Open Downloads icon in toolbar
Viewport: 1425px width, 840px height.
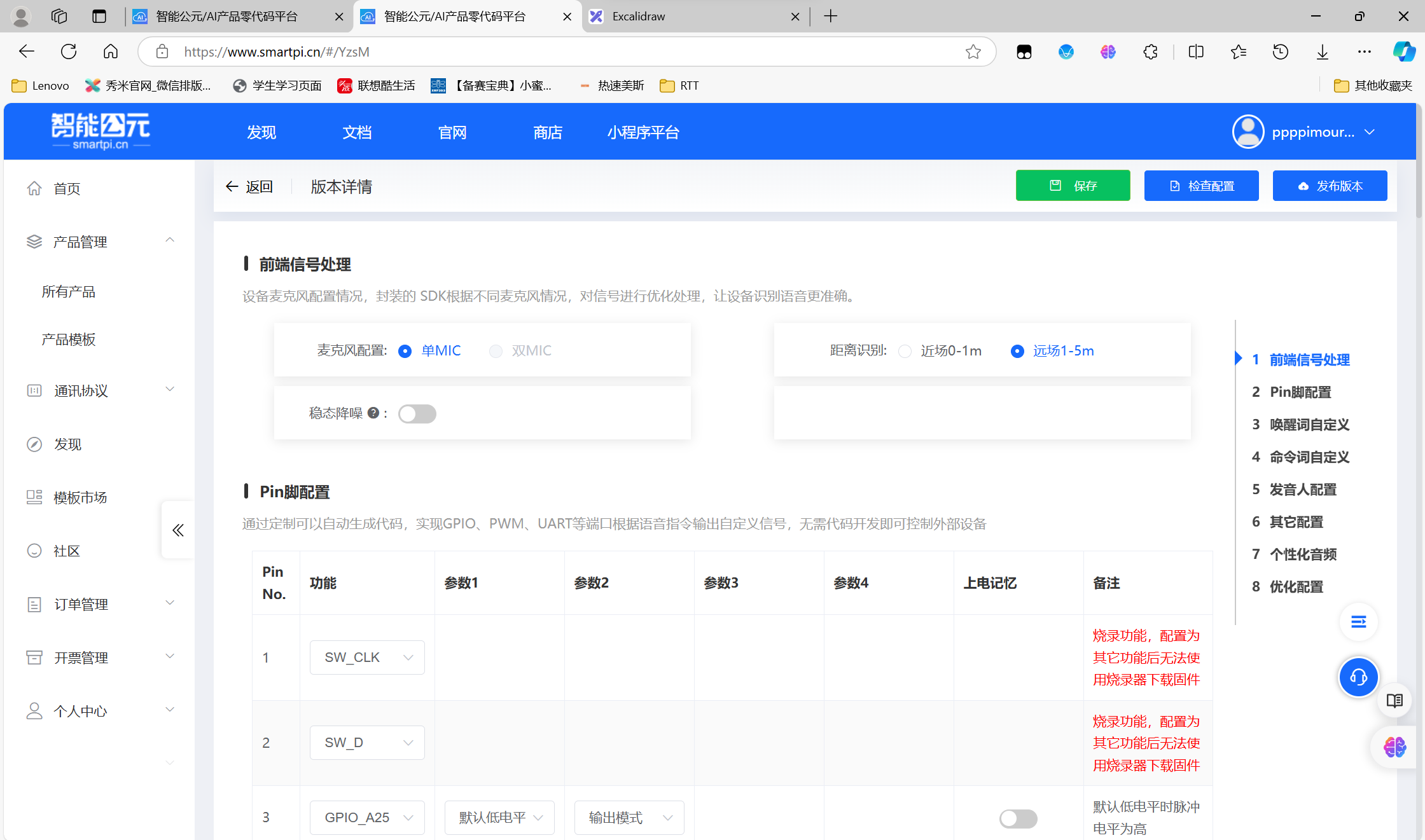coord(1323,52)
